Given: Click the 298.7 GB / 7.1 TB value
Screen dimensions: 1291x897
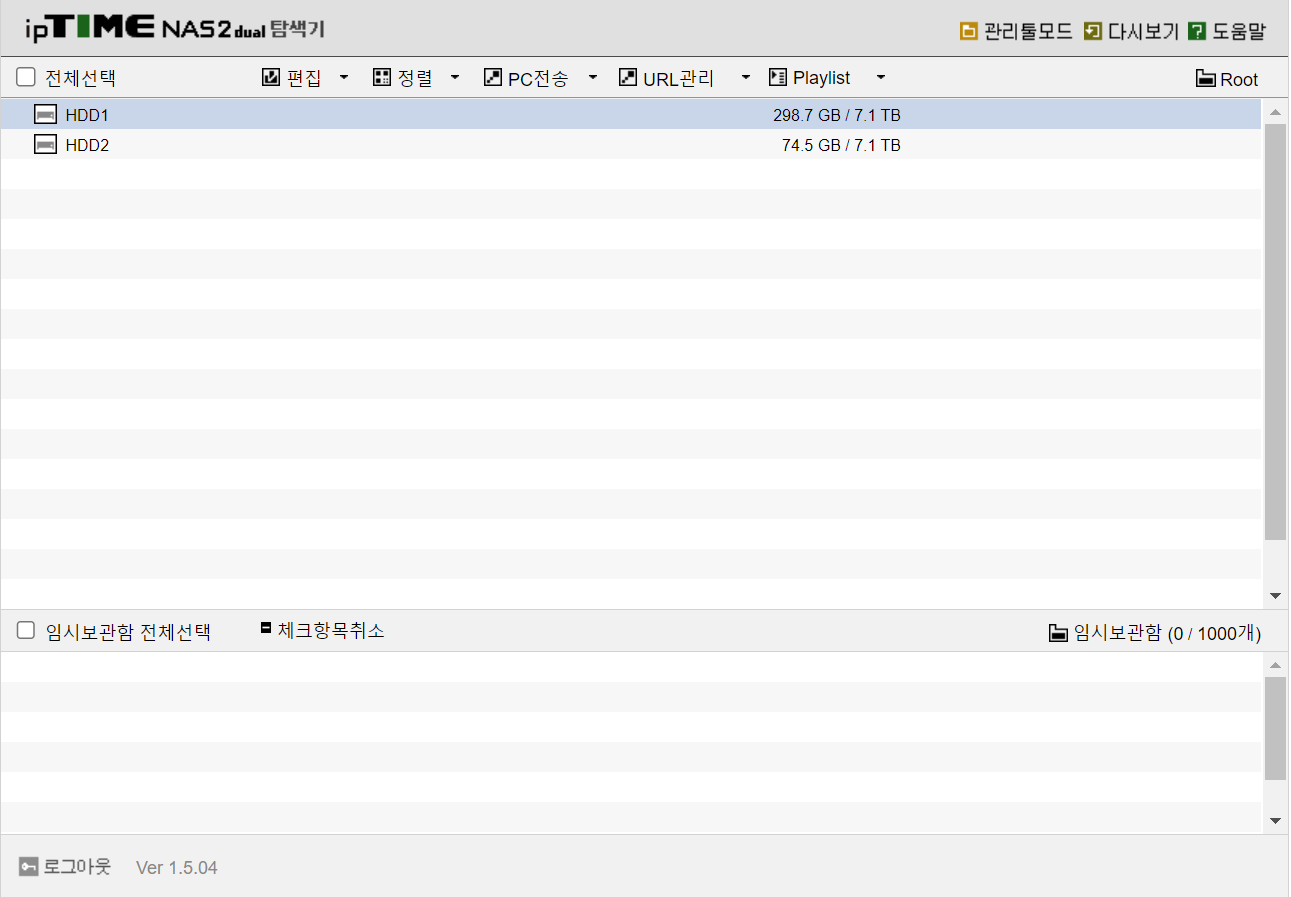Looking at the screenshot, I should pyautogui.click(x=837, y=115).
